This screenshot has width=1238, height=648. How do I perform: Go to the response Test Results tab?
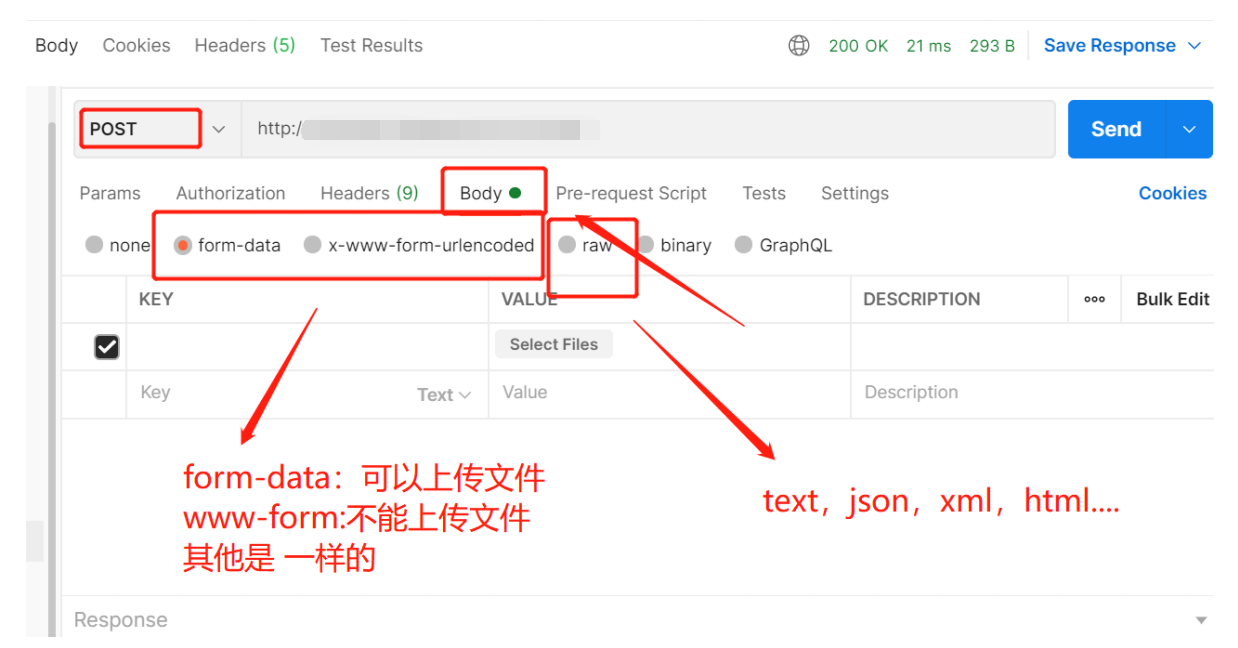(371, 46)
